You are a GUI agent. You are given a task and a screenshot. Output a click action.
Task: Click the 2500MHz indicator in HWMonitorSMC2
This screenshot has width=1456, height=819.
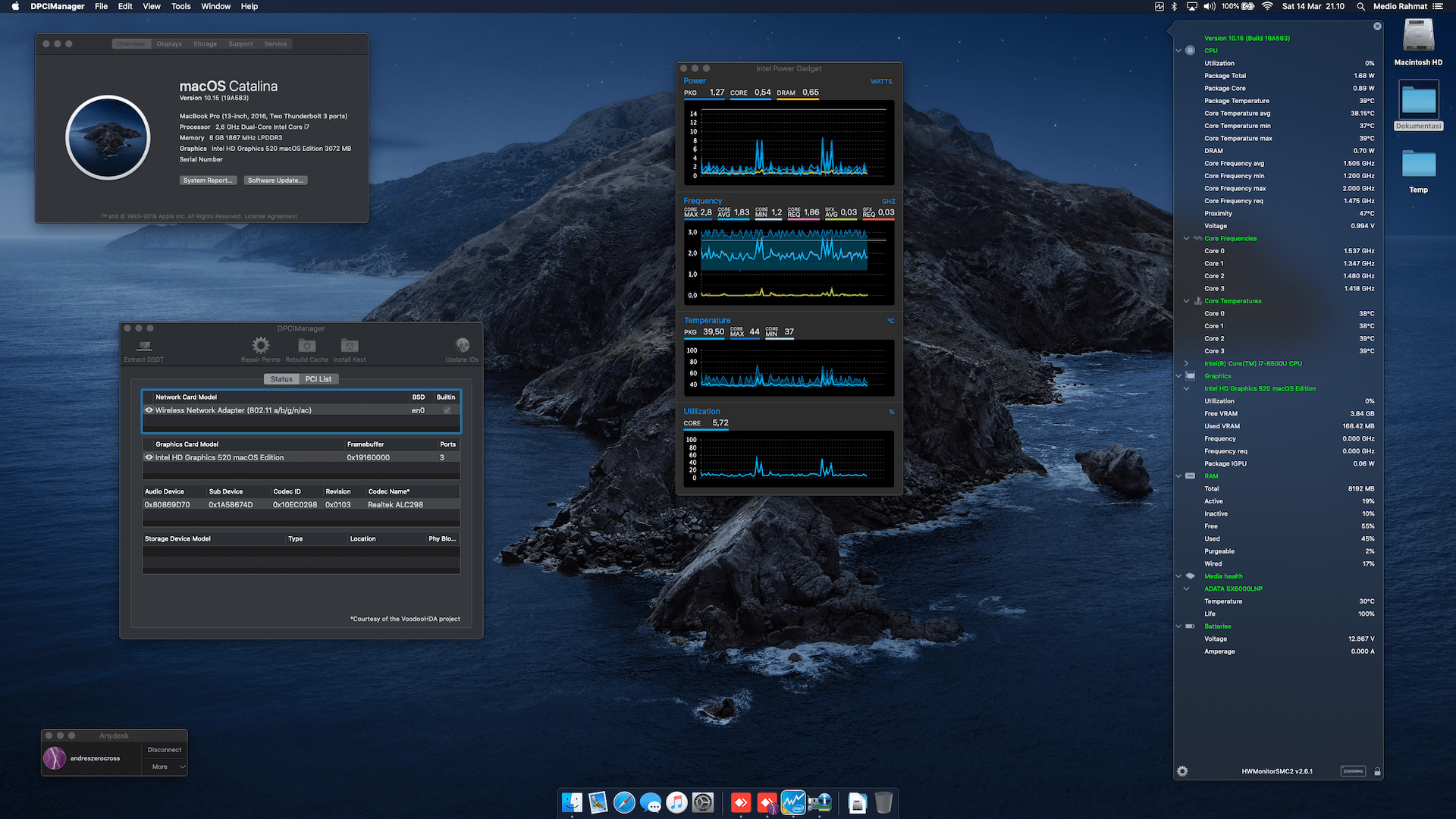1353,771
